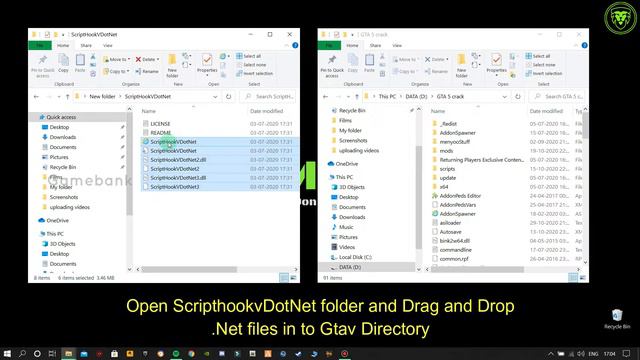Open Pictures in ScriptHookVDotNet window sidebar
The width and height of the screenshot is (640, 360).
(59, 157)
